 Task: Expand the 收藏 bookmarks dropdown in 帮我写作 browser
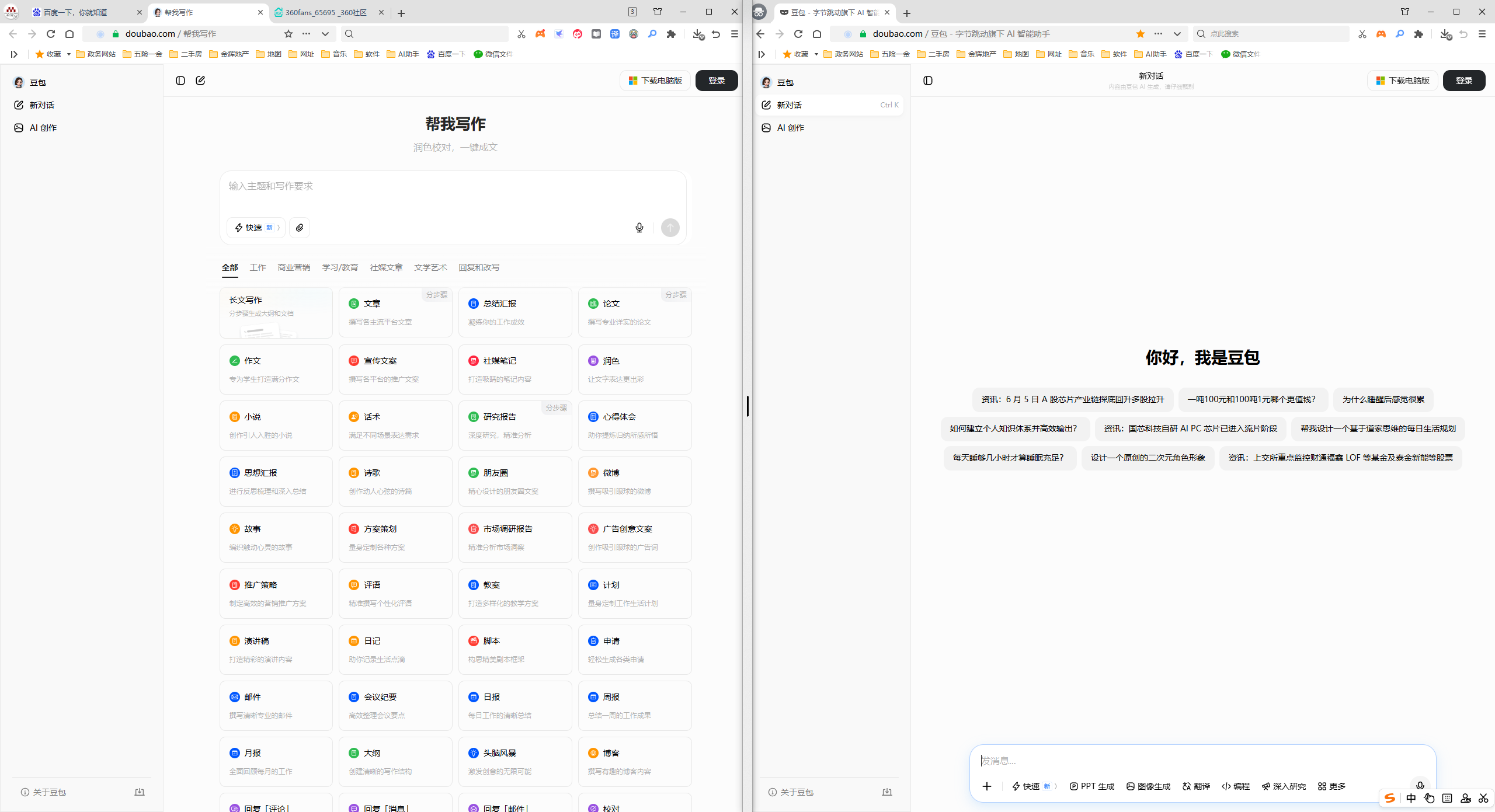click(x=68, y=54)
